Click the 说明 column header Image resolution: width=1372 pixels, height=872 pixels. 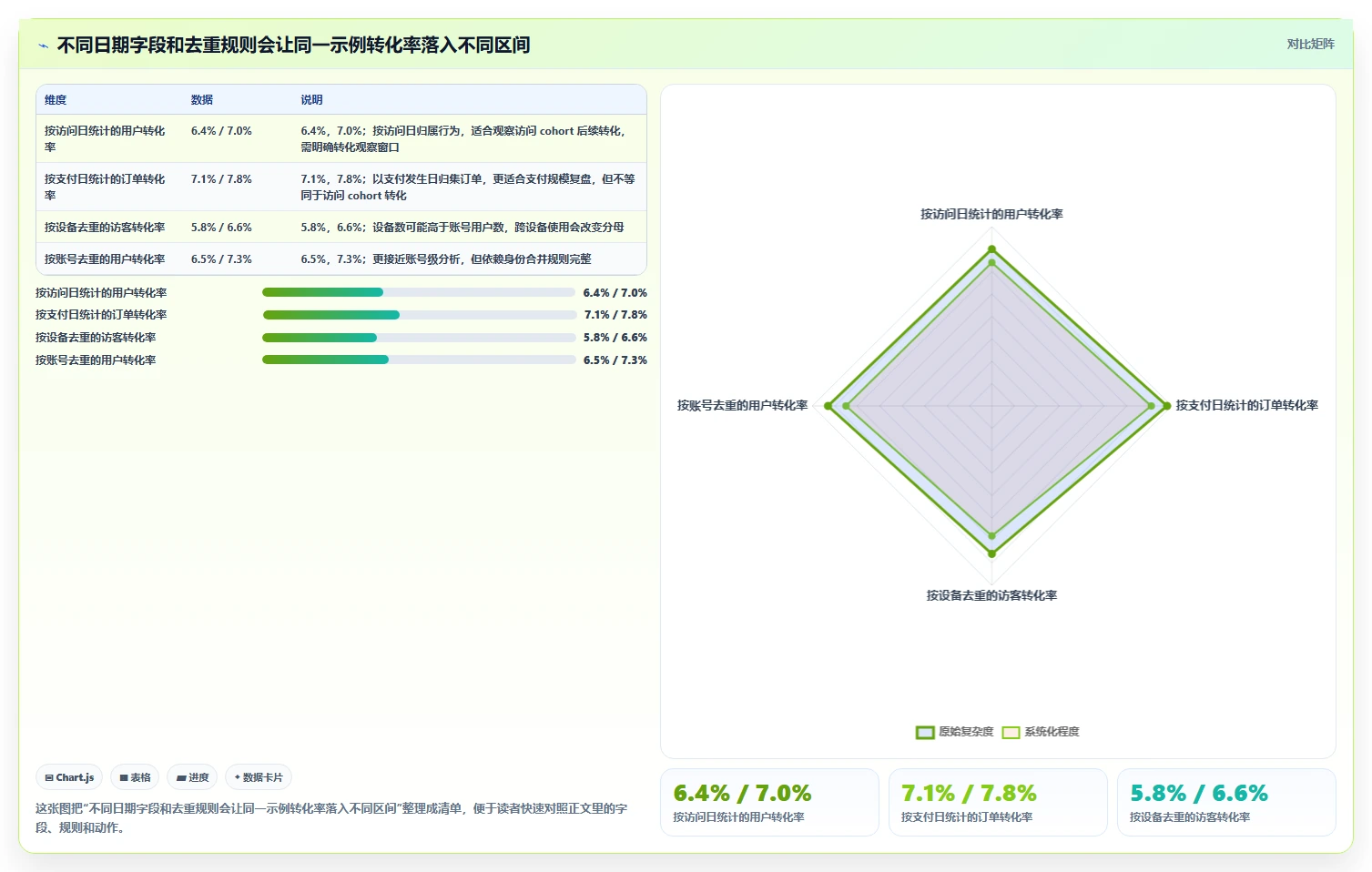point(312,100)
